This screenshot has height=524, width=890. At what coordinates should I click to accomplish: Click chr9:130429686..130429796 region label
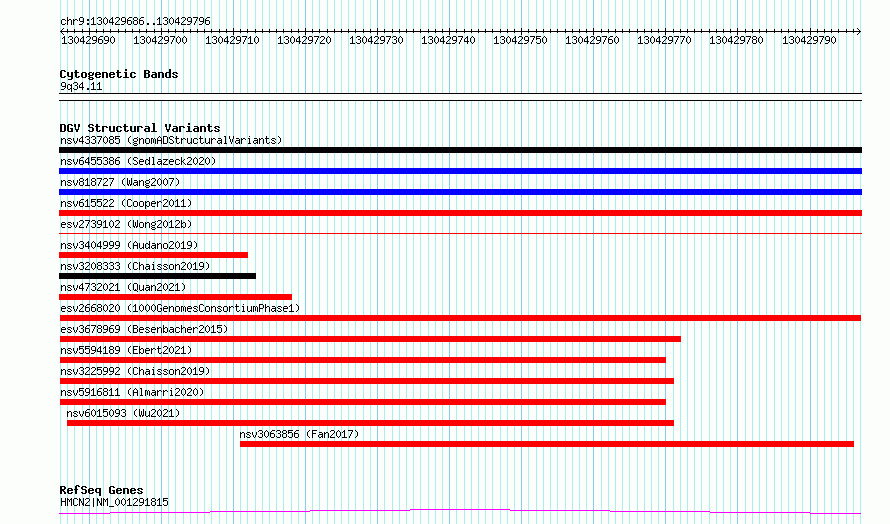click(x=135, y=21)
